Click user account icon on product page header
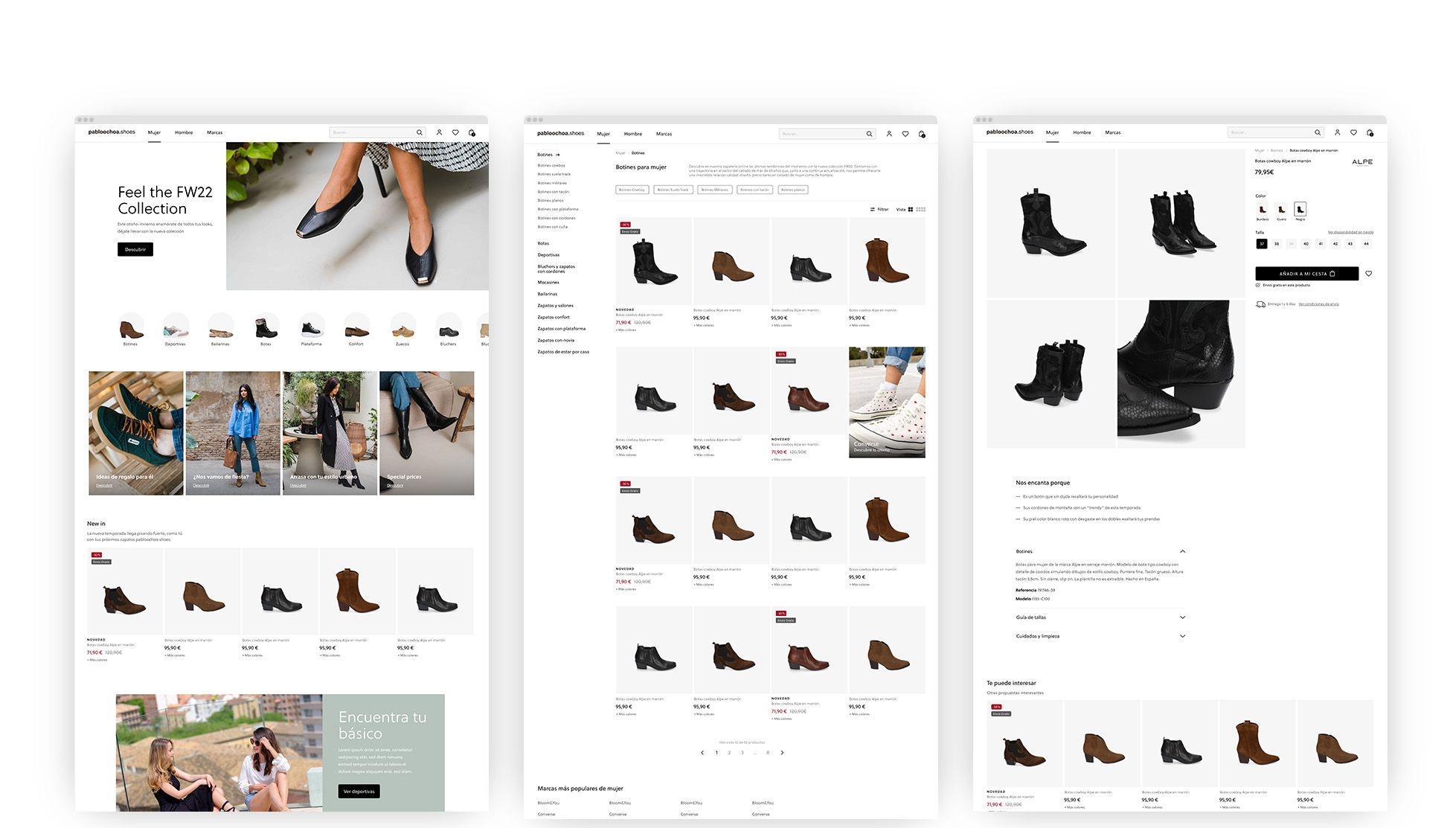This screenshot has height=828, width=1456. (1337, 132)
